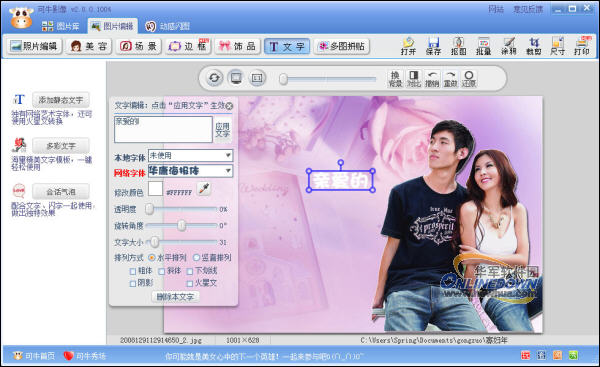Open an image with the 打开 icon
Viewport: 600px width, 367px height.
click(408, 46)
